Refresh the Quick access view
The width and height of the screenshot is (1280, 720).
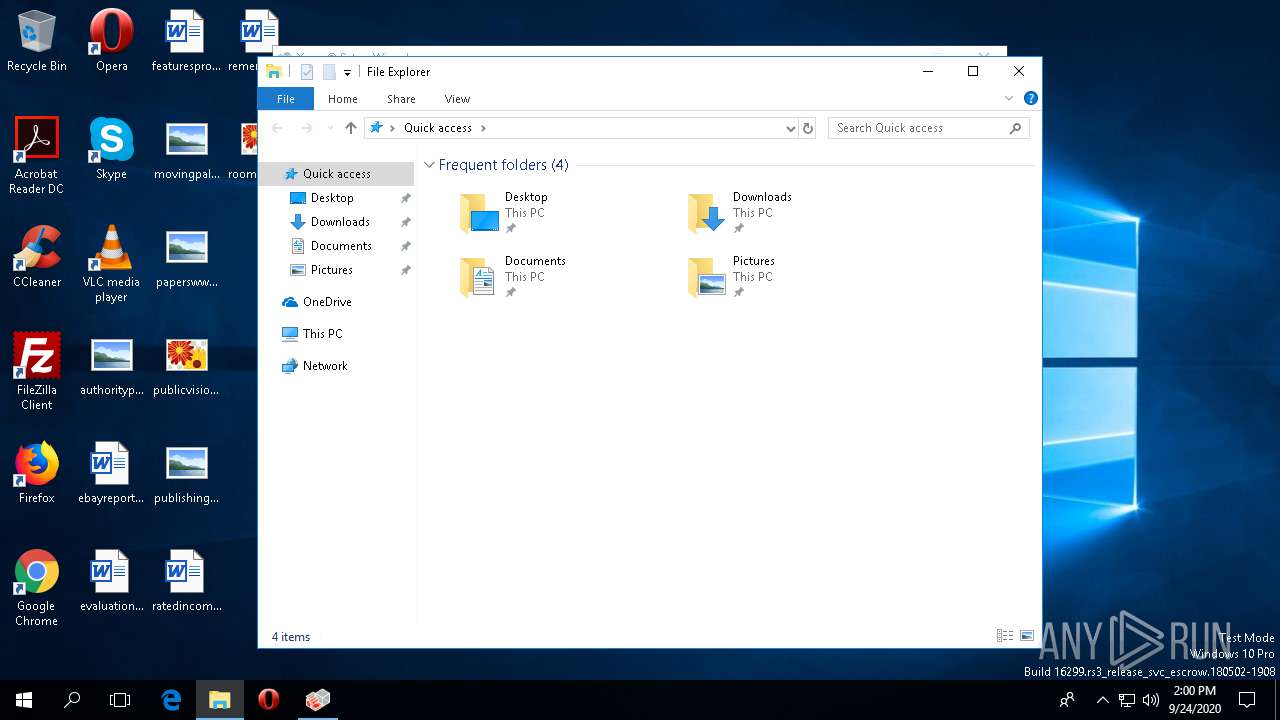[808, 128]
